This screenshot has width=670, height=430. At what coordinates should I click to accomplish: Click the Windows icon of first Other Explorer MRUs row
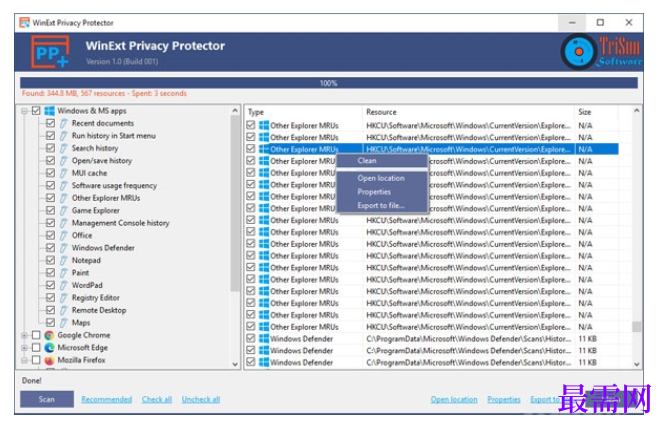pos(264,125)
